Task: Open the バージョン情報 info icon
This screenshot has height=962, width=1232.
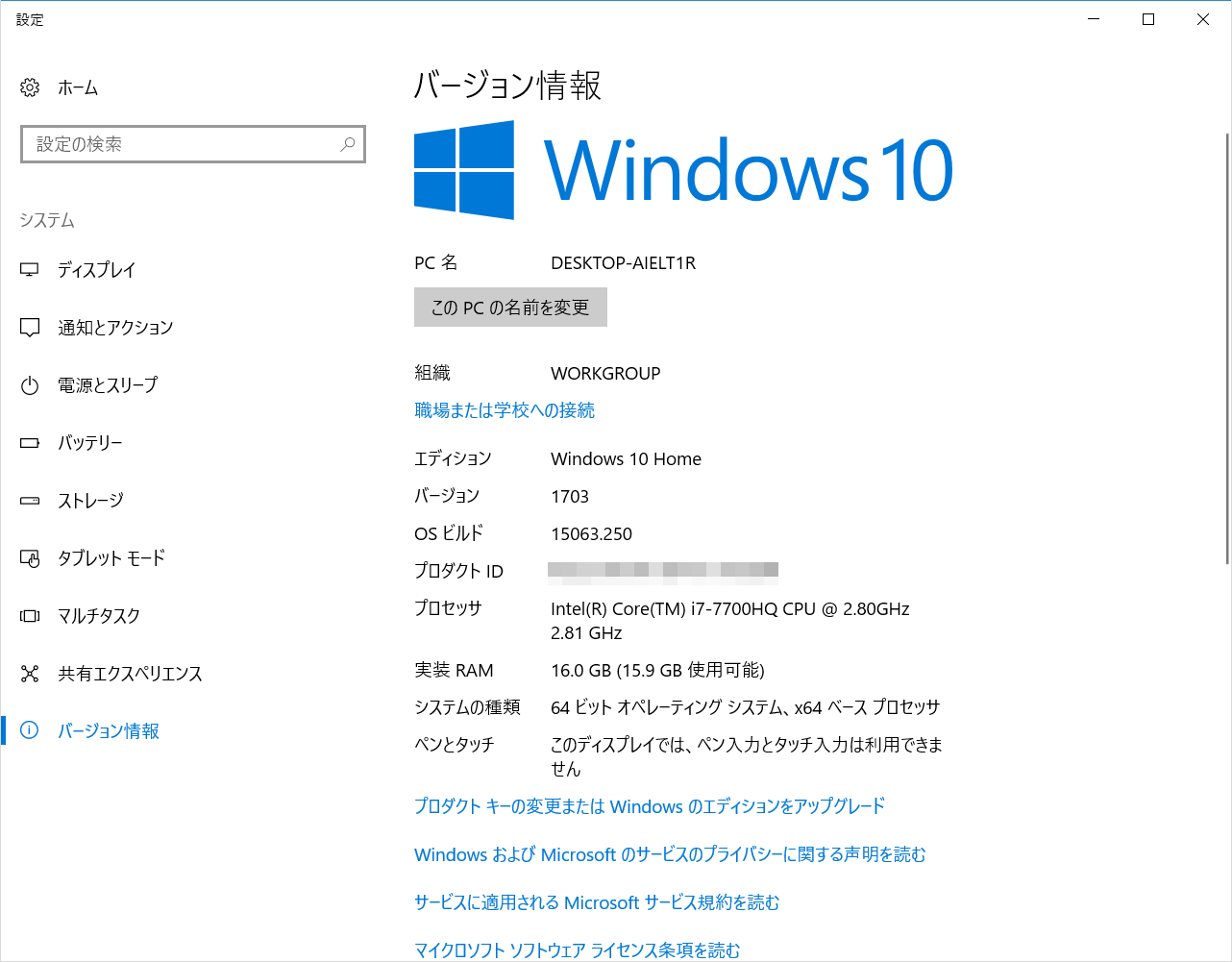Action: [29, 731]
